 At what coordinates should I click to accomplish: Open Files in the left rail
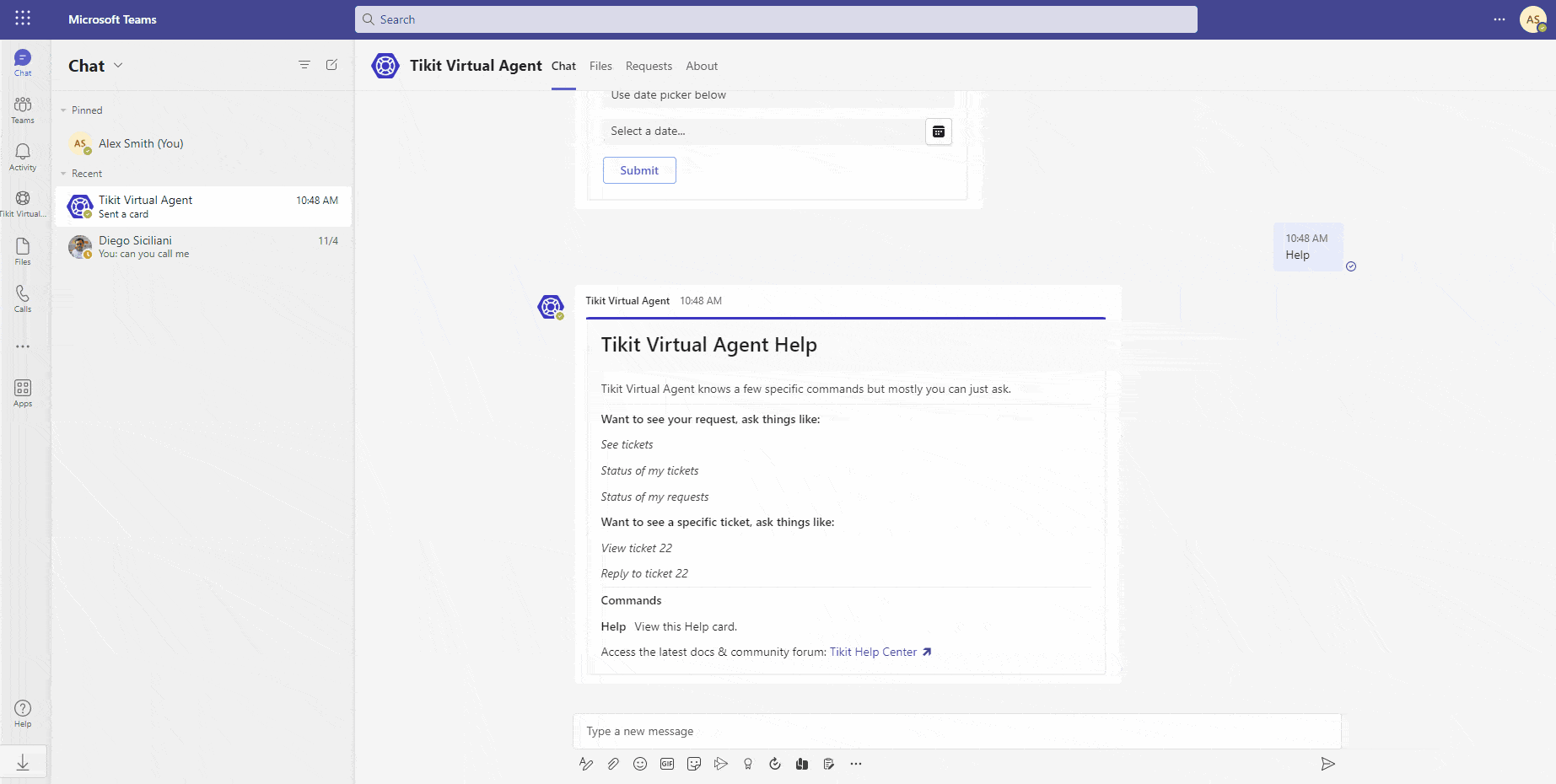(23, 251)
